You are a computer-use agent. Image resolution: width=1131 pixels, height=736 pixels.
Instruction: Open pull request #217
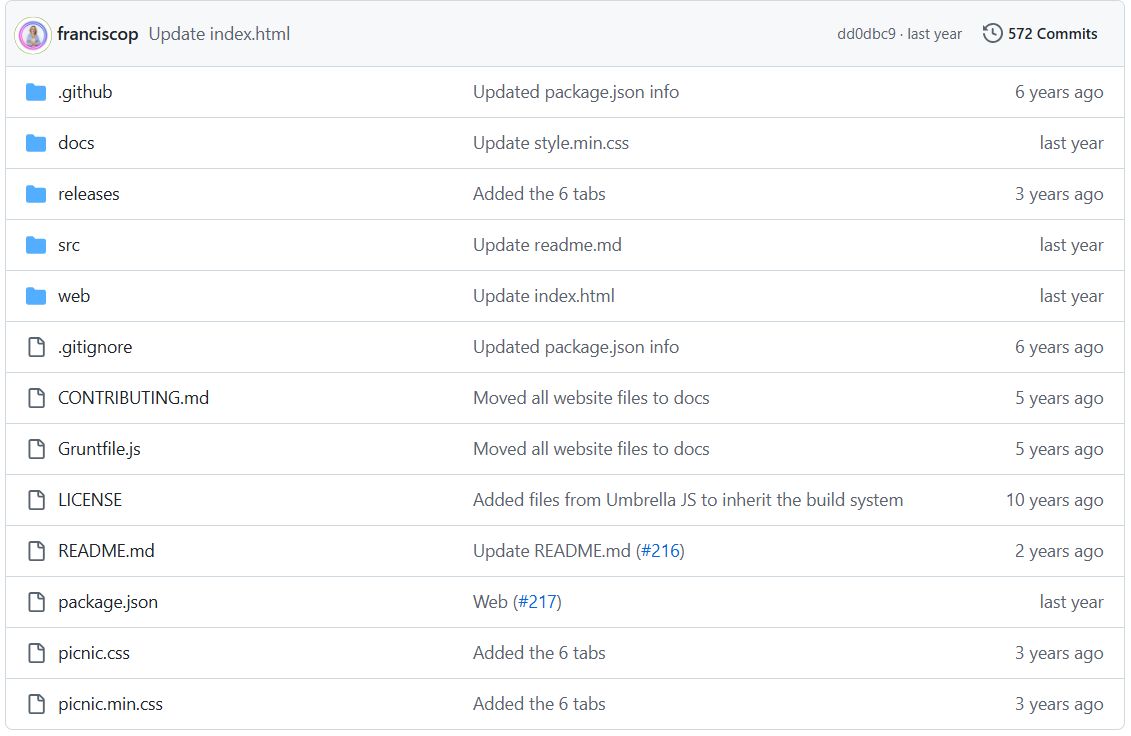[541, 601]
